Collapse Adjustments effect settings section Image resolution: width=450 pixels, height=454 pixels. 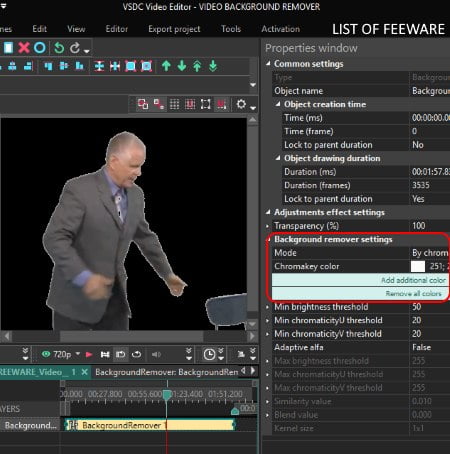point(268,212)
